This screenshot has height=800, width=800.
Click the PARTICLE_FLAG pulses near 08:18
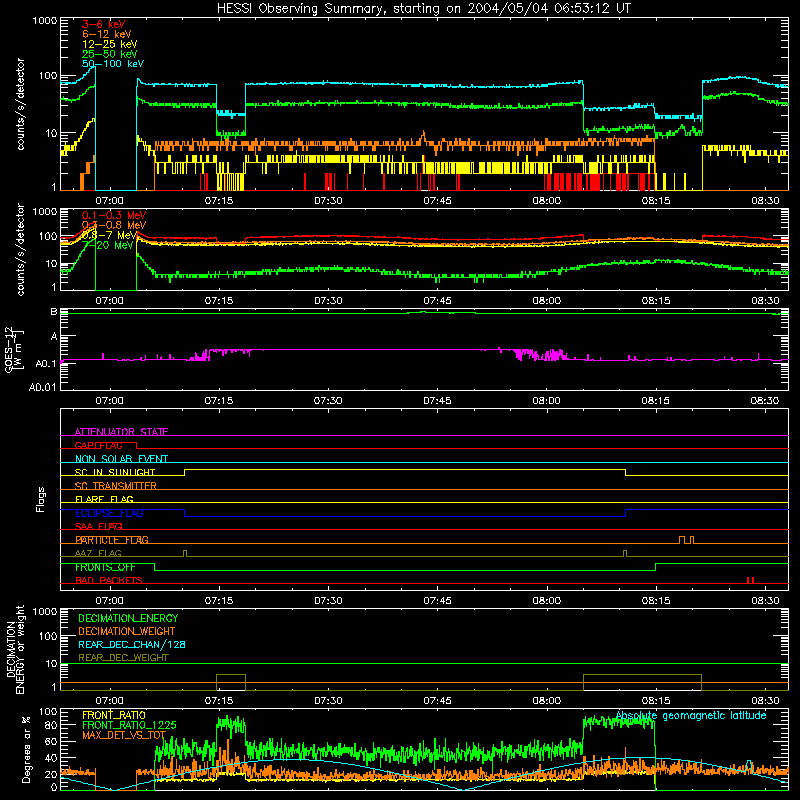(686, 540)
